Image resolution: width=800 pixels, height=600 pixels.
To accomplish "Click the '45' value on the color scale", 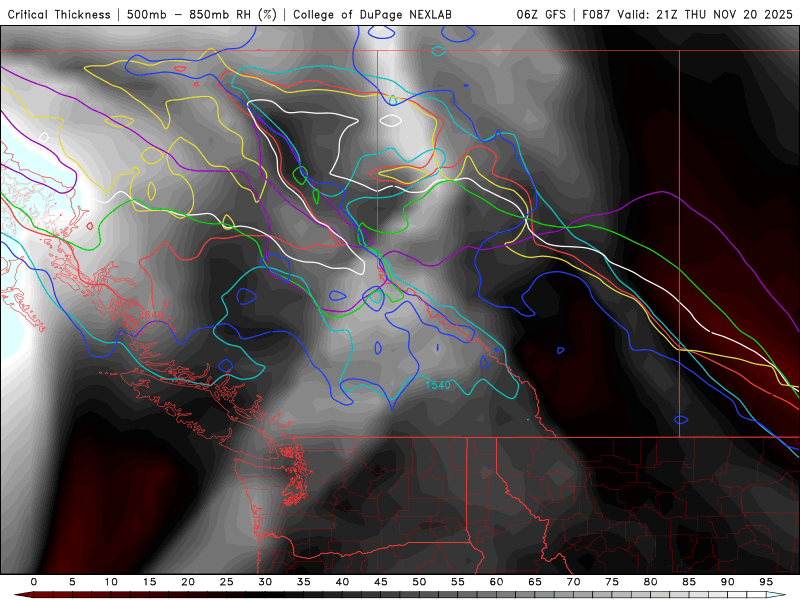I will [x=381, y=582].
